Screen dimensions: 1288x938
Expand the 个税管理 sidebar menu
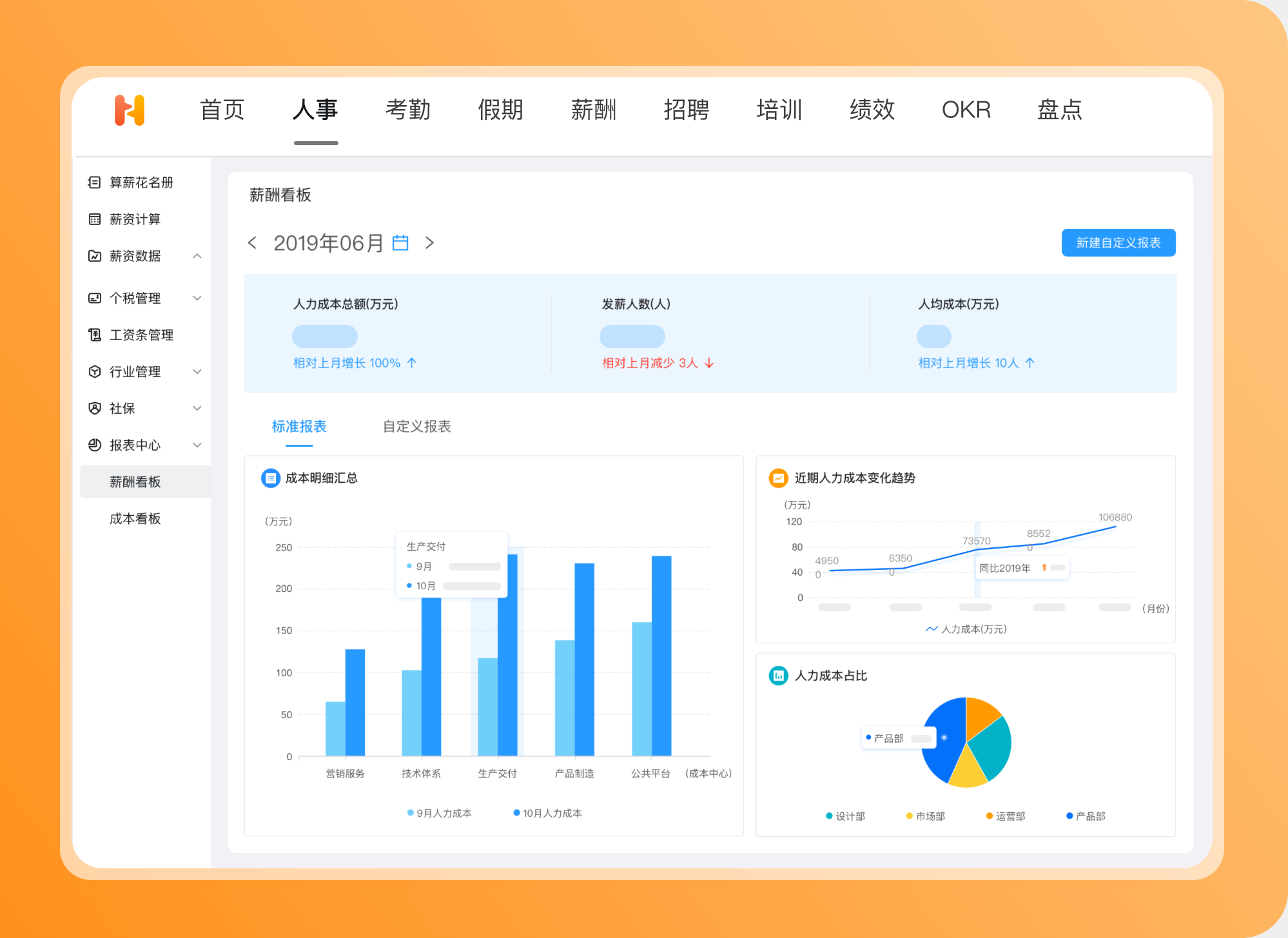(x=197, y=298)
